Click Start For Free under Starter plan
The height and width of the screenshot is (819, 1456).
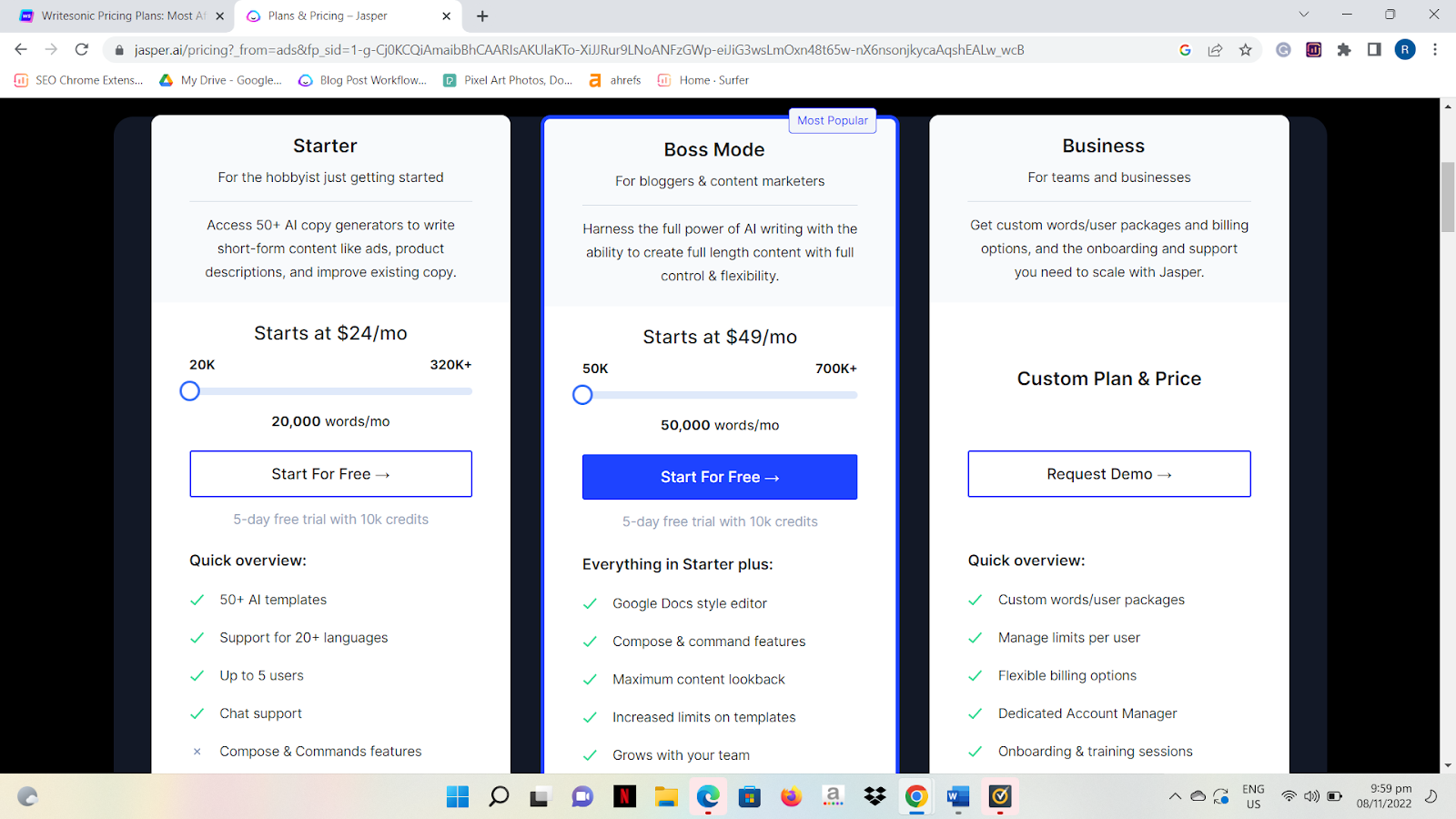point(330,474)
